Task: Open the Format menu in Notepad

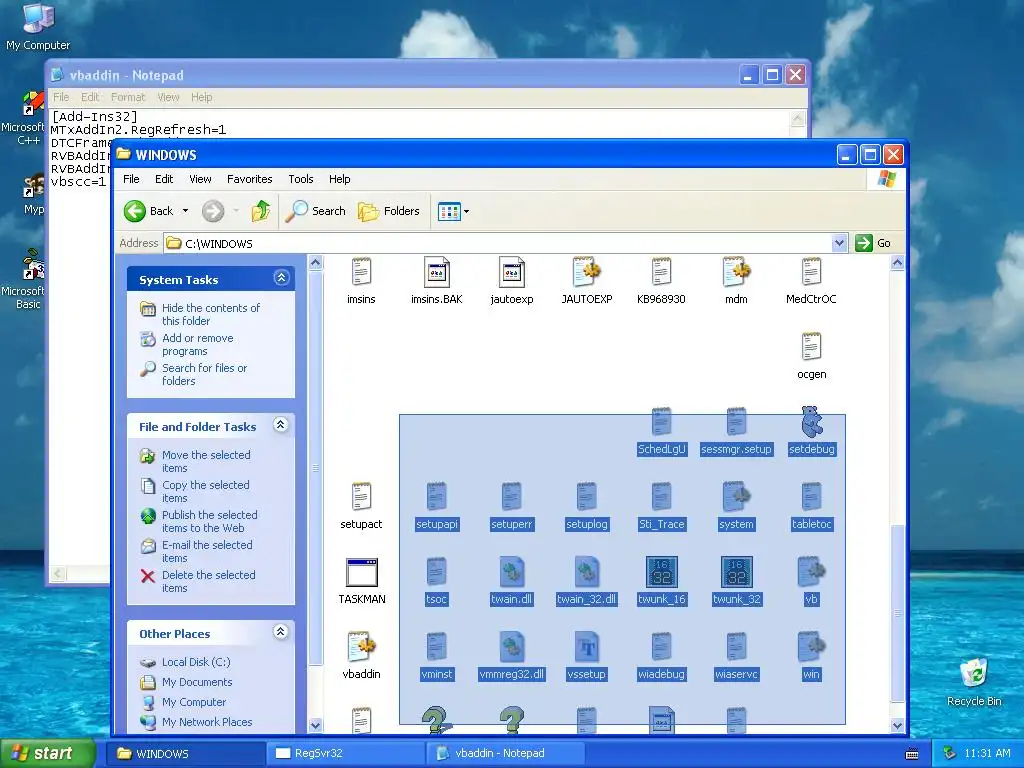Action: (128, 97)
